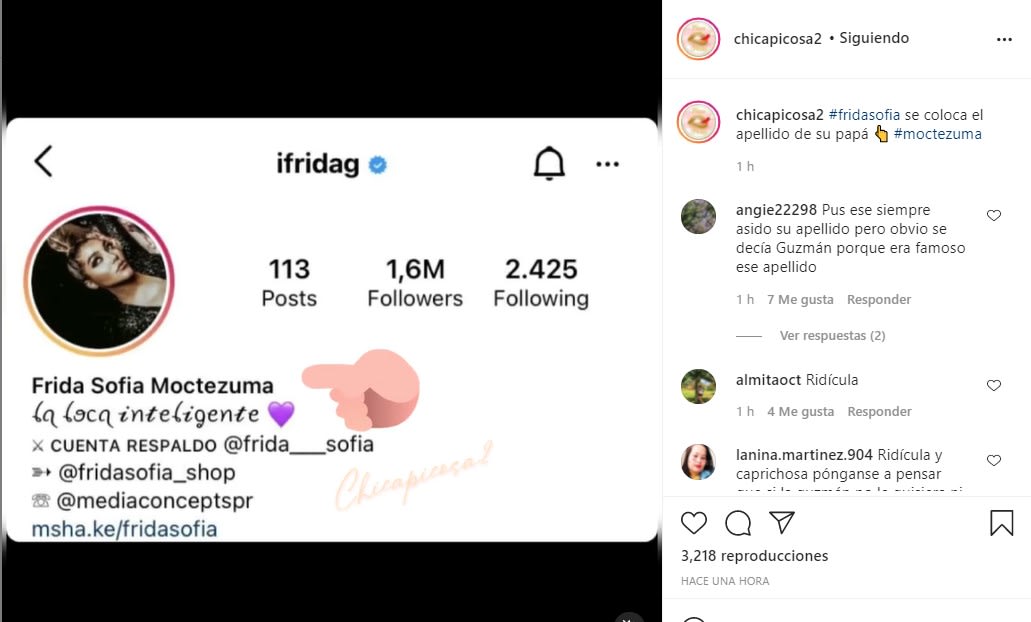
Task: Open the #moctezuma hashtag
Action: (937, 134)
